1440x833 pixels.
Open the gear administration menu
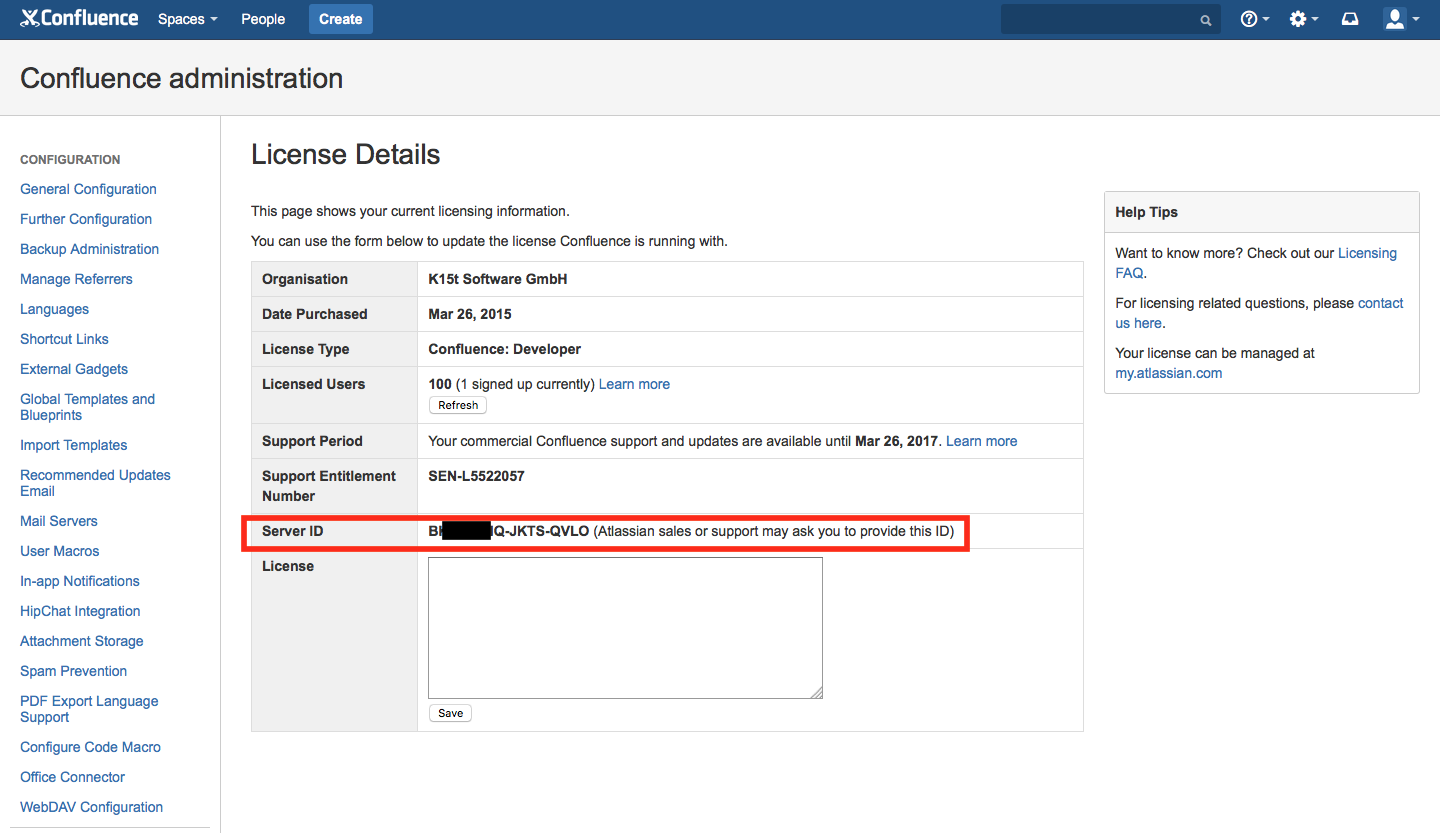click(x=1303, y=19)
